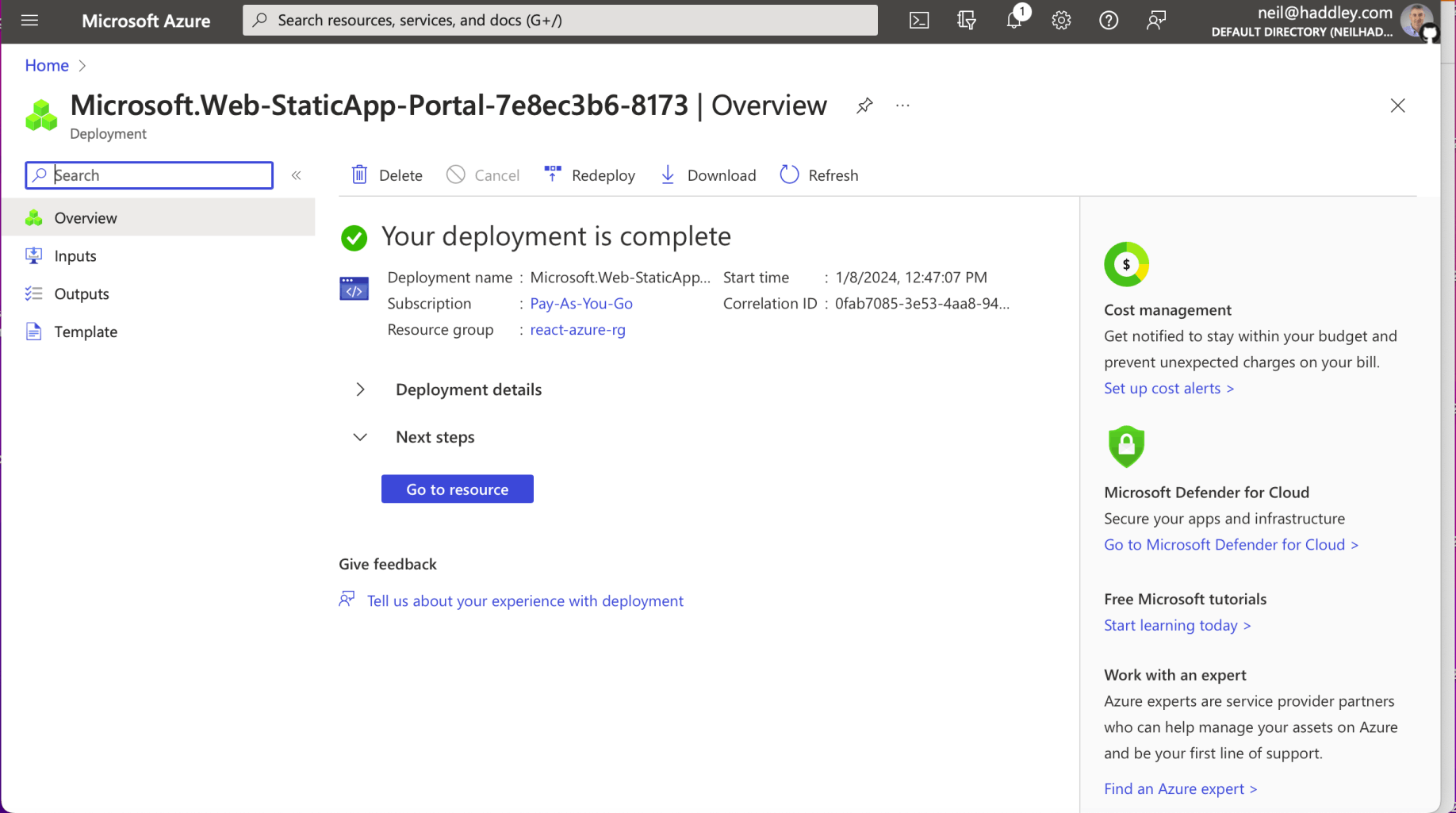
Task: Open the portal settings gear
Action: point(1061,21)
